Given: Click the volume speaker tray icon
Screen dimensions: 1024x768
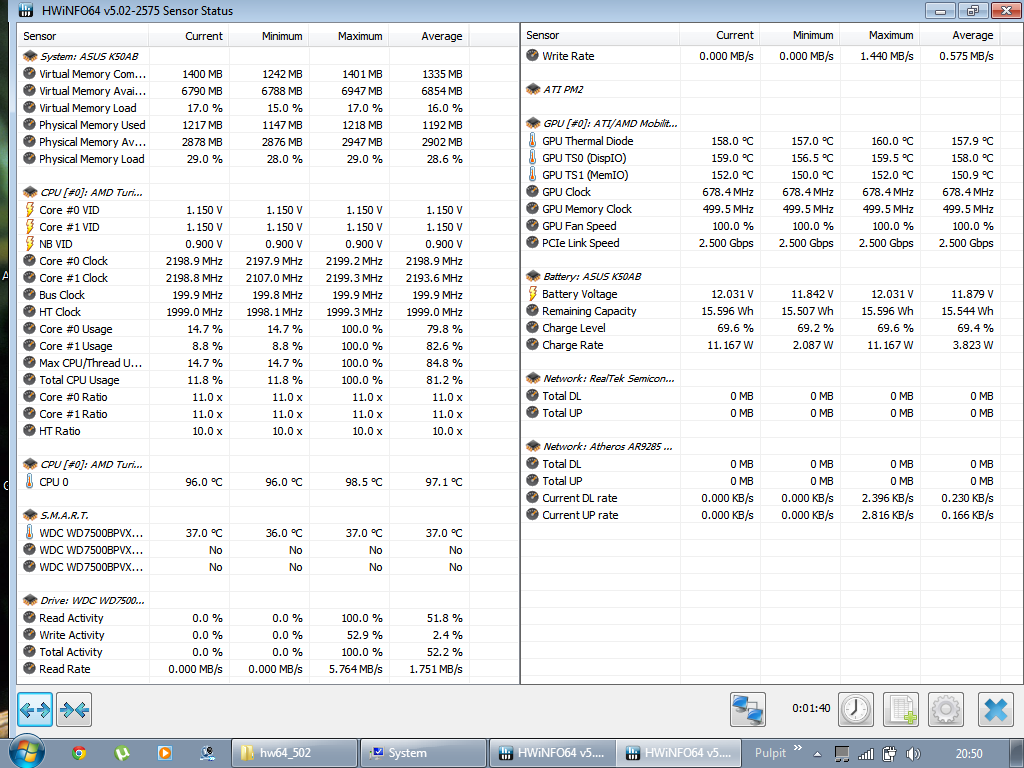Looking at the screenshot, I should pyautogui.click(x=913, y=754).
